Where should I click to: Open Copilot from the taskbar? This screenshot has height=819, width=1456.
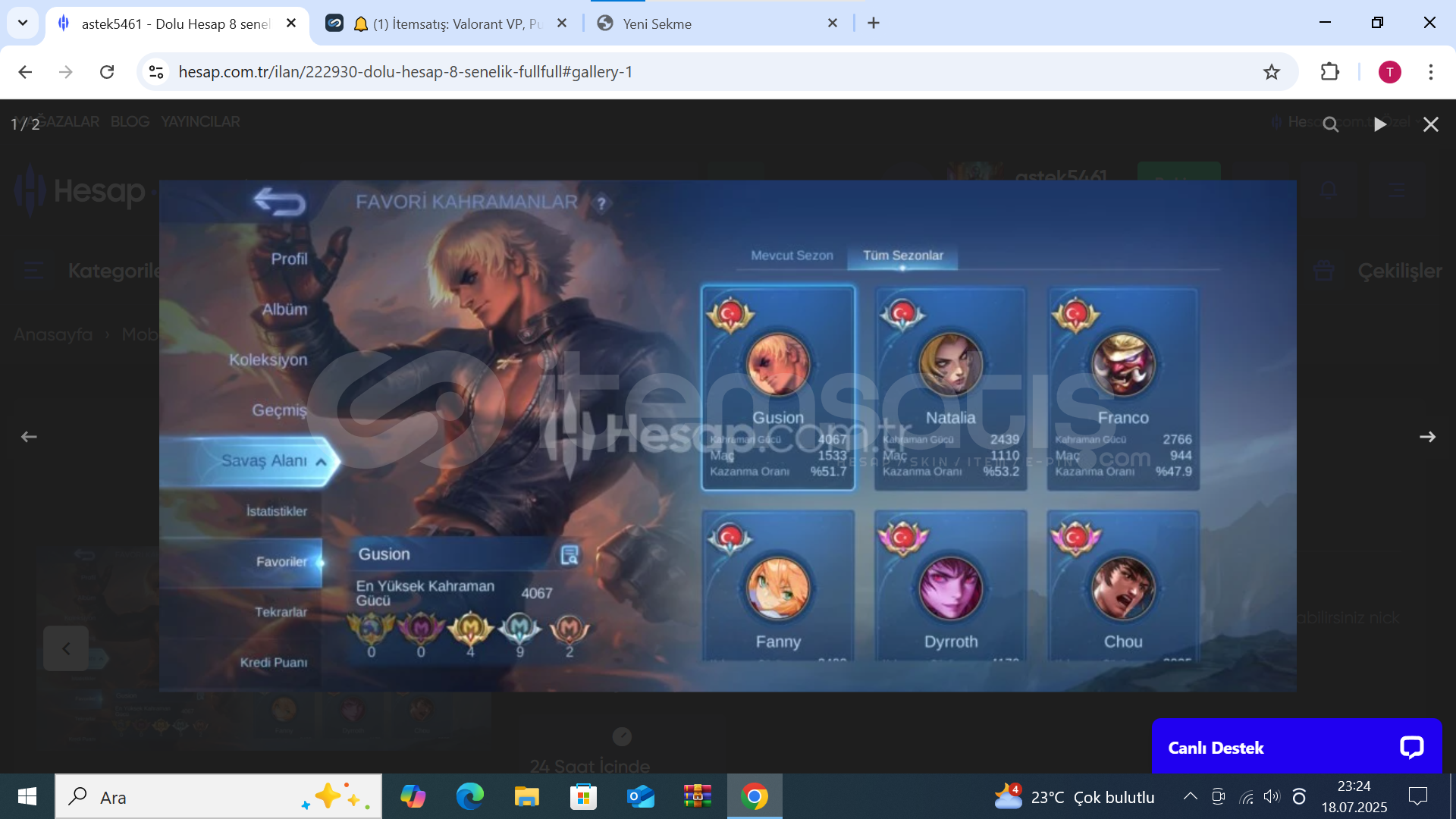[413, 796]
